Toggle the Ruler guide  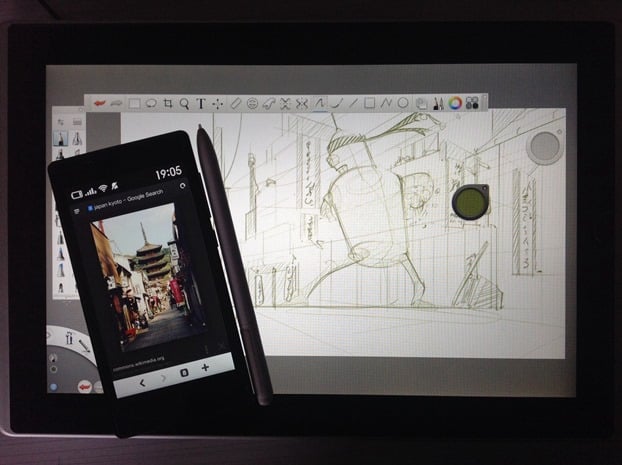(x=236, y=104)
